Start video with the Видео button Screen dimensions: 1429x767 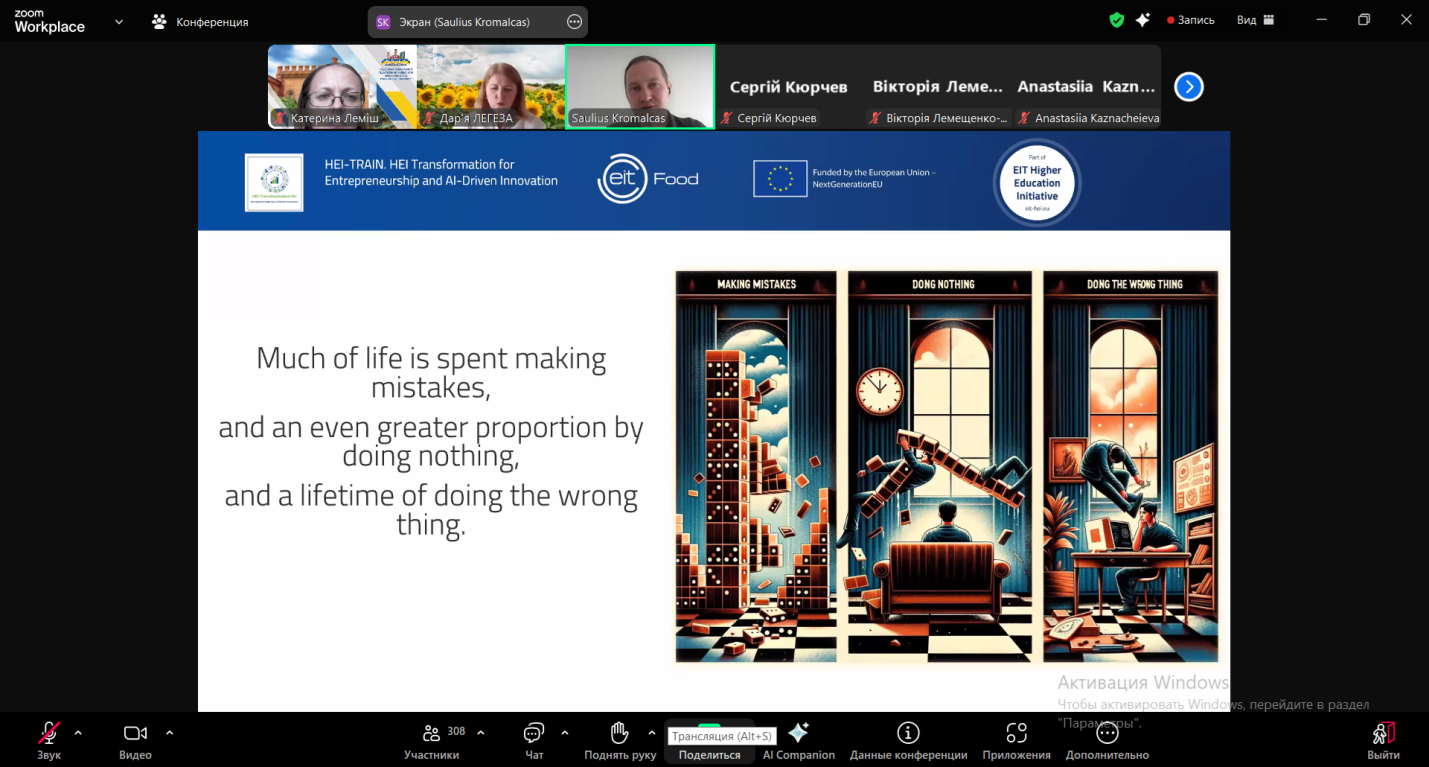click(135, 740)
